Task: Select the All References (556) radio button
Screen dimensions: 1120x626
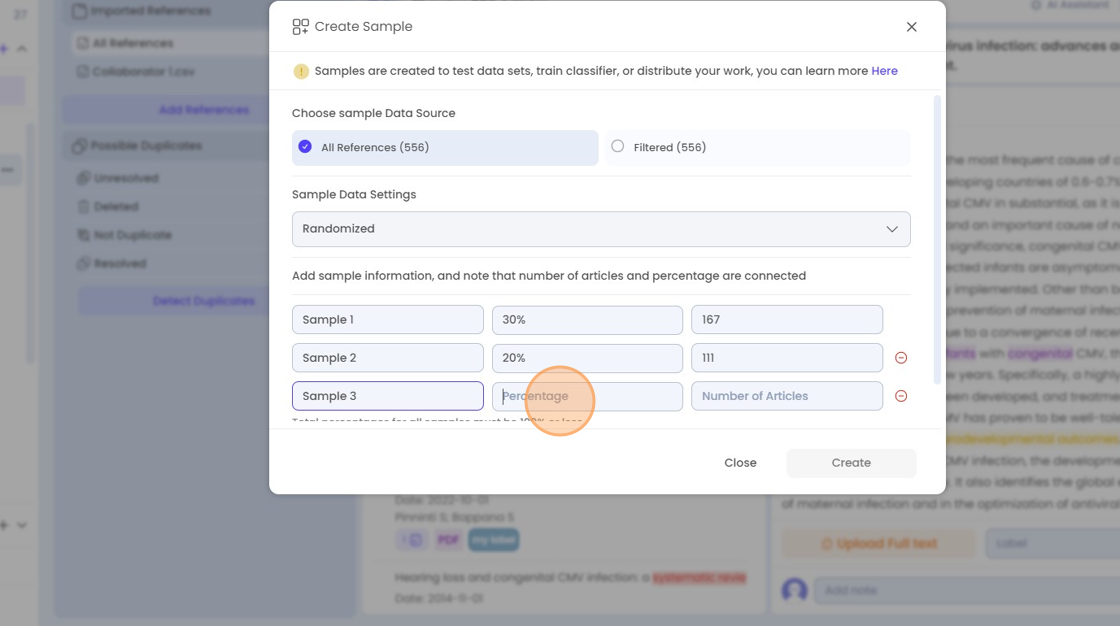Action: (x=305, y=147)
